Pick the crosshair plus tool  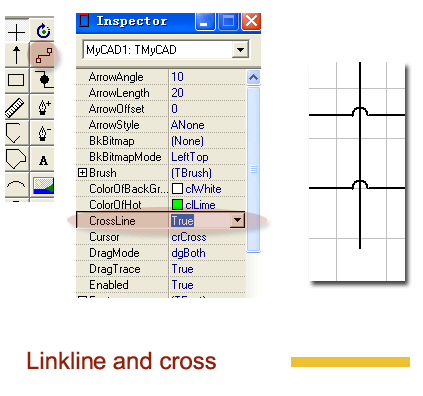point(16,32)
